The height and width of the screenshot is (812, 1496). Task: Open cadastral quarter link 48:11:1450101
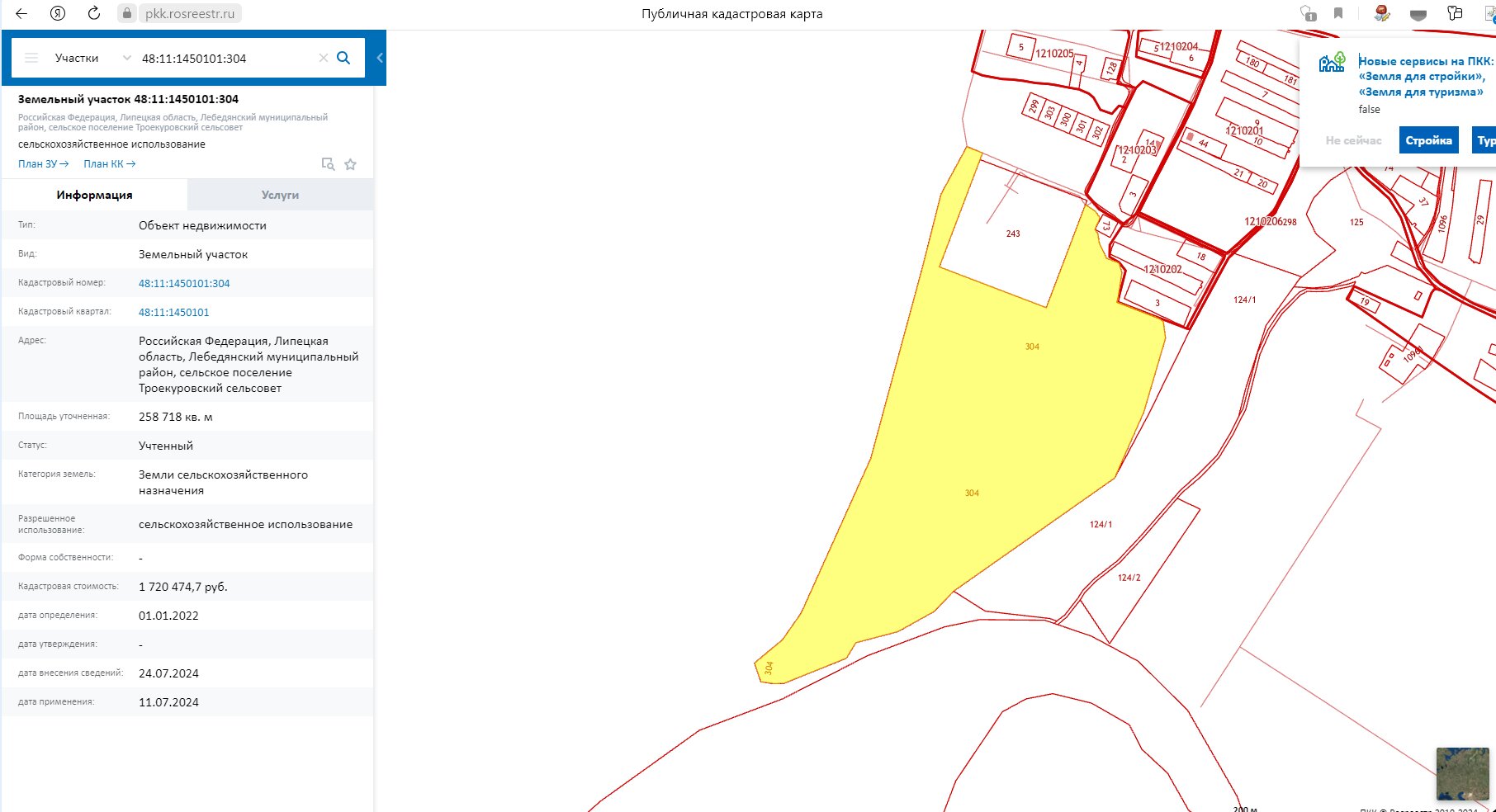point(173,312)
